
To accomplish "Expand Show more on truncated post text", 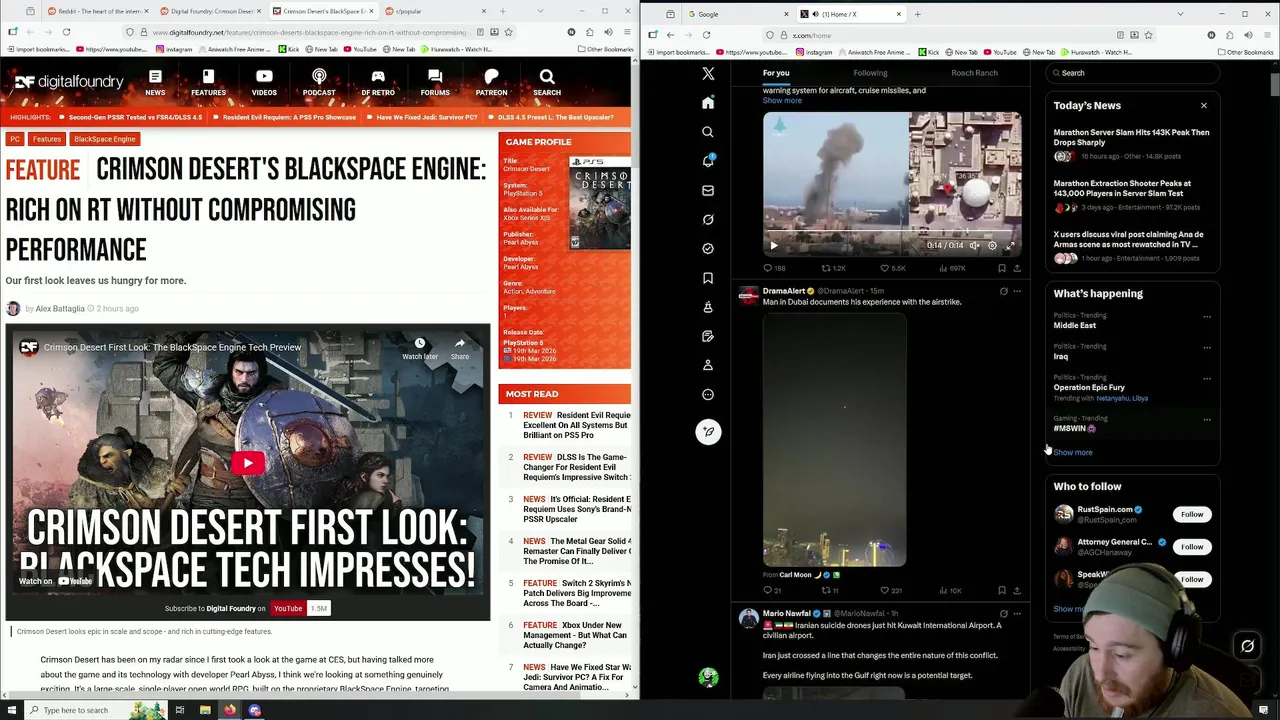I will 782,100.
